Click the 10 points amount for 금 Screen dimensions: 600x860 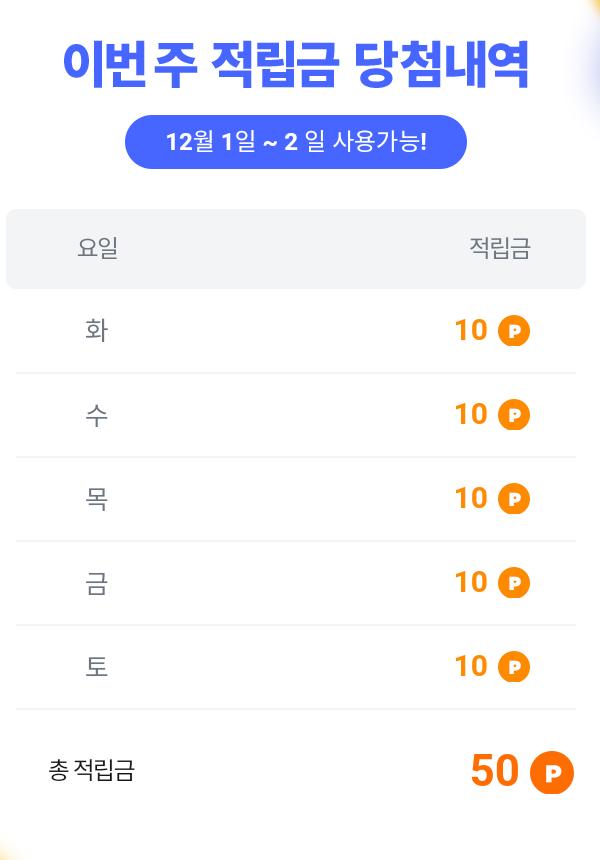point(471,582)
